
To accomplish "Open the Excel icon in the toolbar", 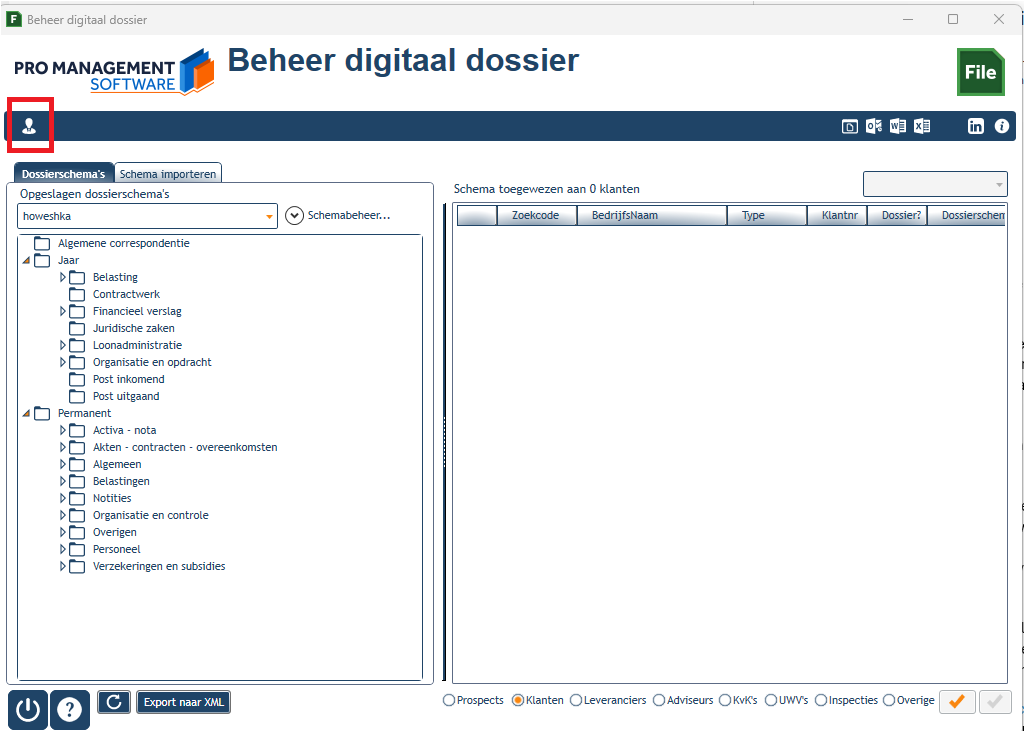I will (x=922, y=126).
